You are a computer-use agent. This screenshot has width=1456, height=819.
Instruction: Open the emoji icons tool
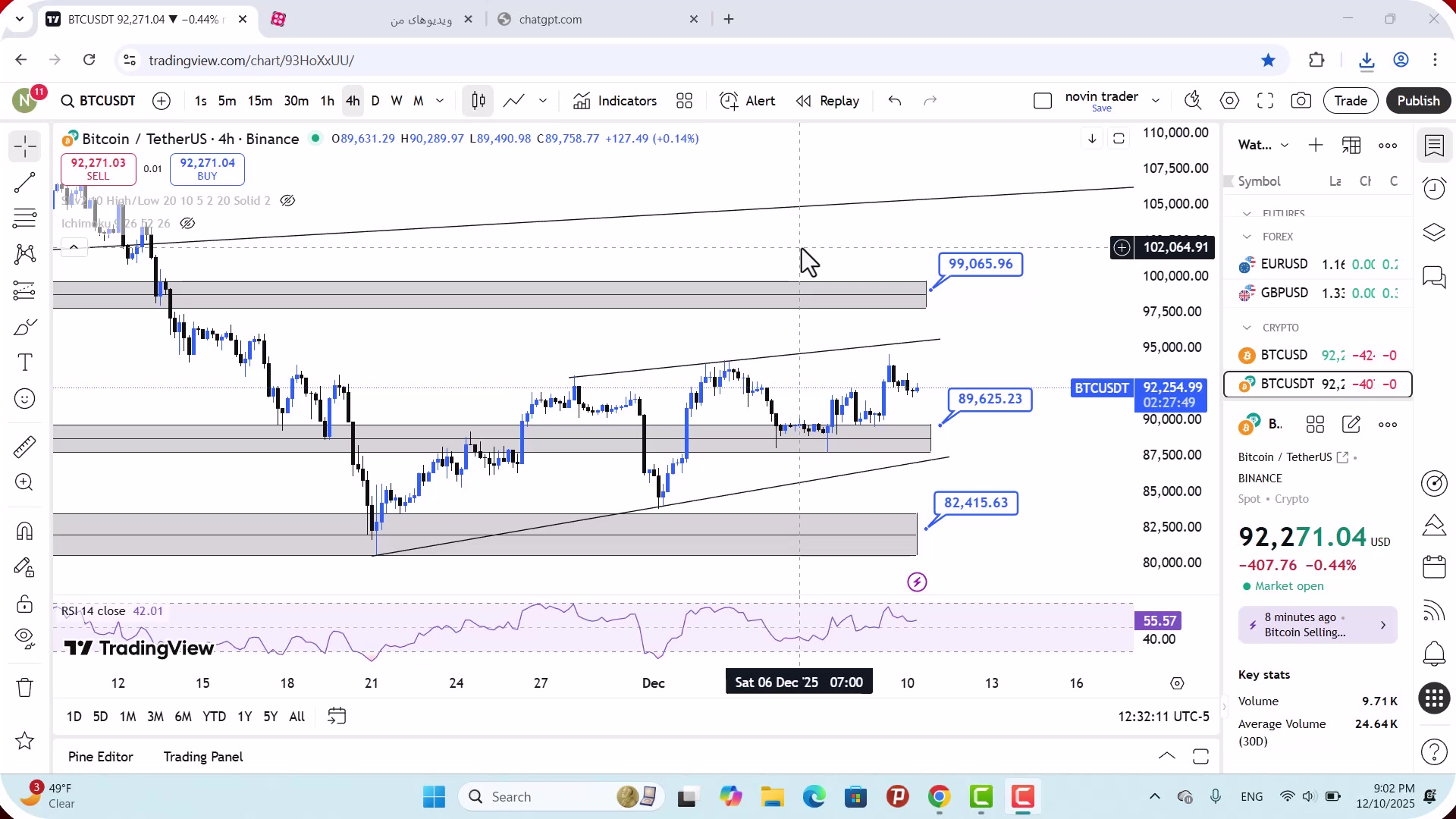[x=24, y=399]
